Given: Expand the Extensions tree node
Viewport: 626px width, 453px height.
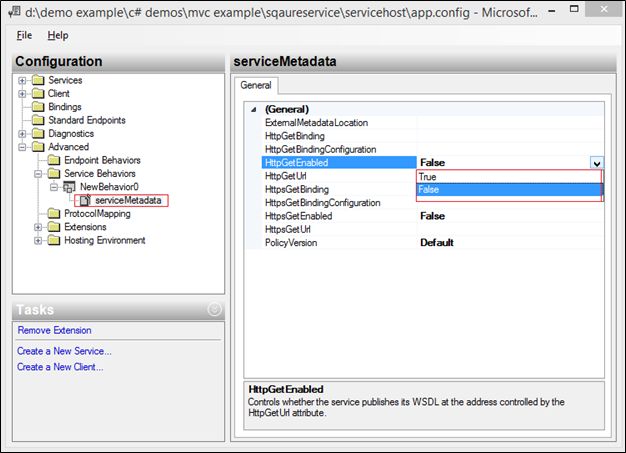Looking at the screenshot, I should [38, 227].
